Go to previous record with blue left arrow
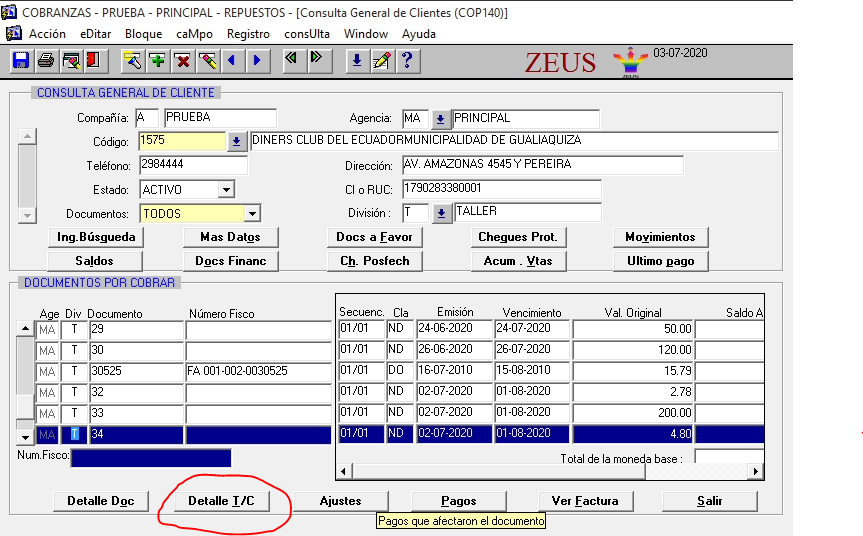This screenshot has width=863, height=536. tap(232, 61)
